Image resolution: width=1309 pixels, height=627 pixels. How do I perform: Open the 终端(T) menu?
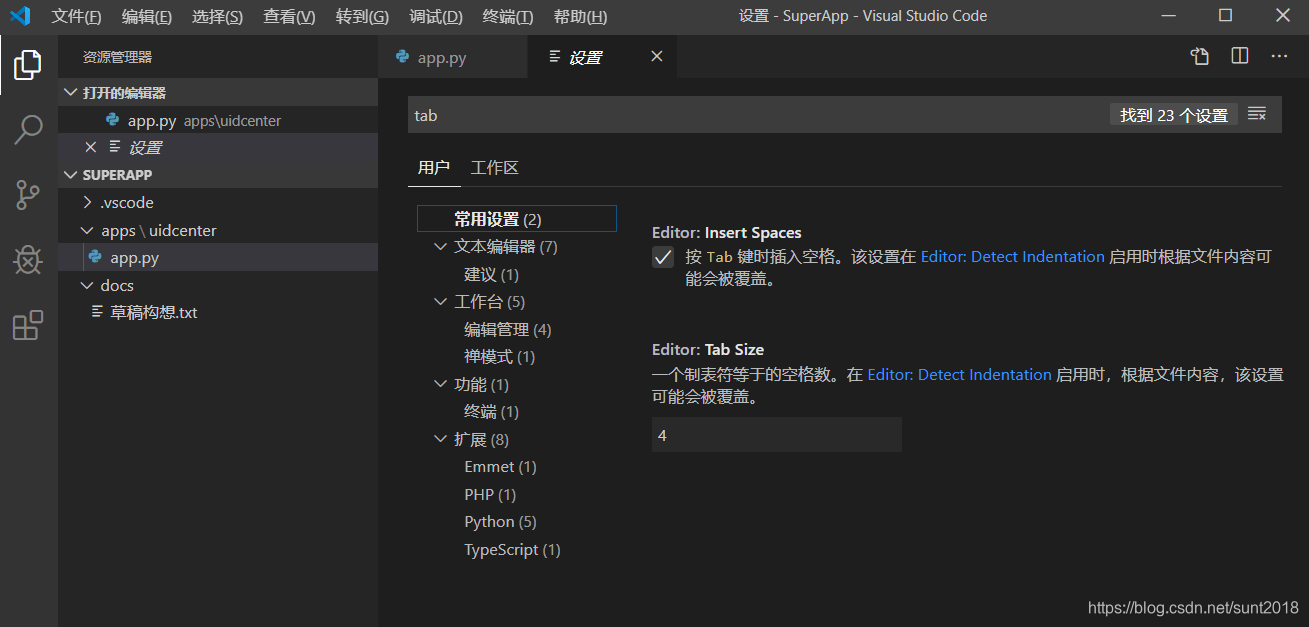coord(508,17)
